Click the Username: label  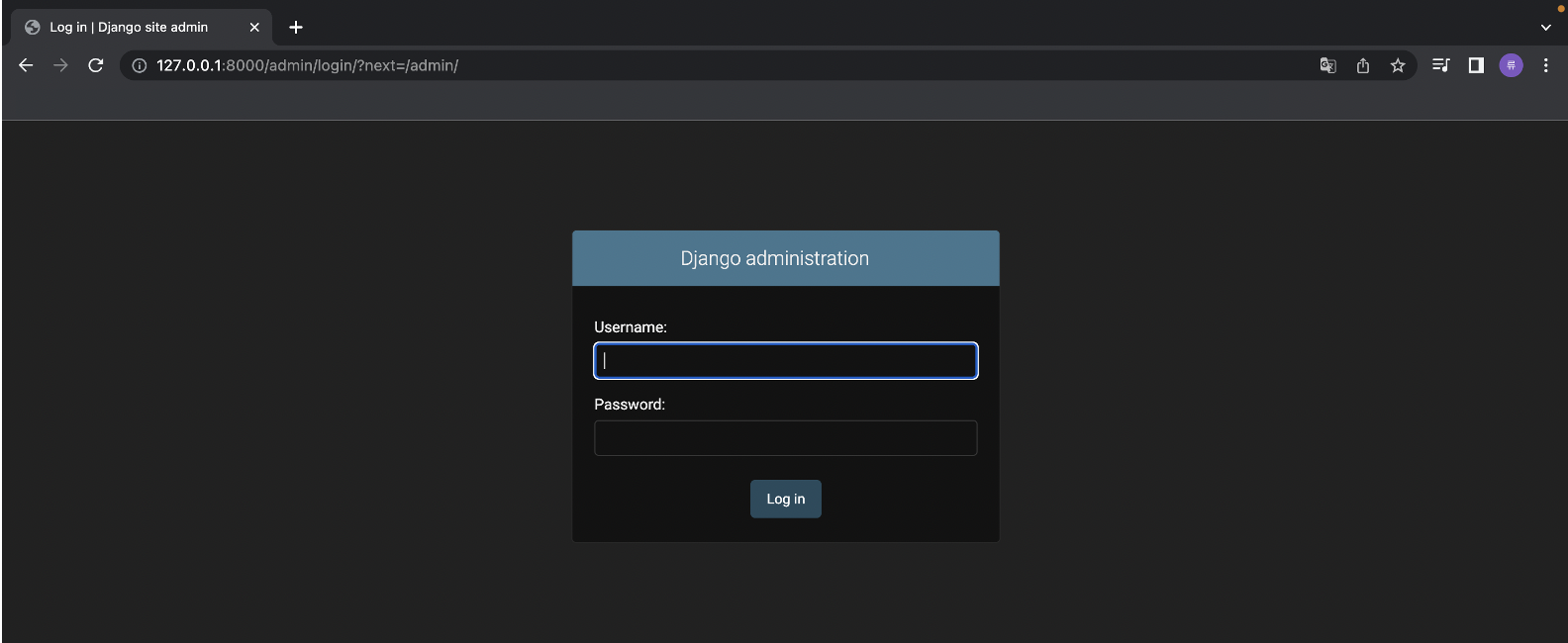pyautogui.click(x=631, y=327)
